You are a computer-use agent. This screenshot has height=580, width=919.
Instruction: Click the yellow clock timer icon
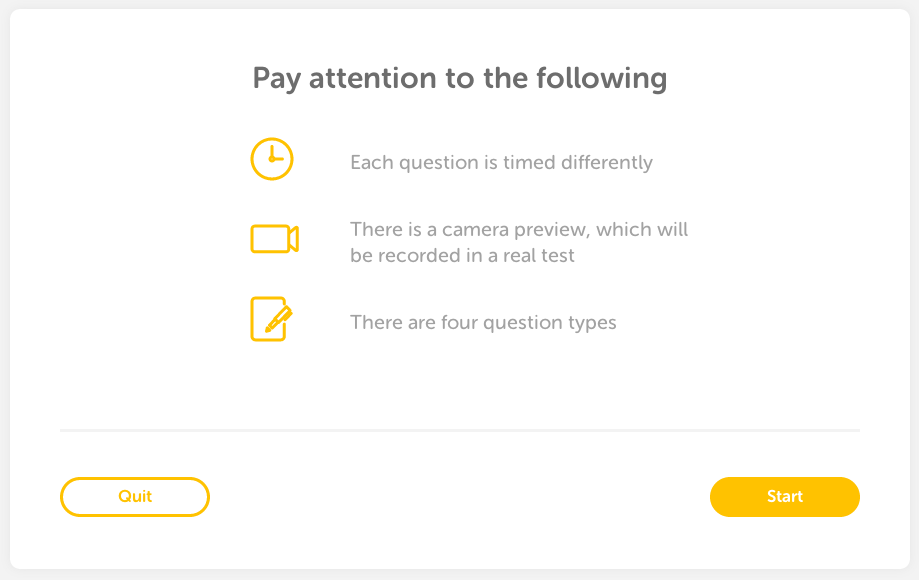pyautogui.click(x=272, y=159)
